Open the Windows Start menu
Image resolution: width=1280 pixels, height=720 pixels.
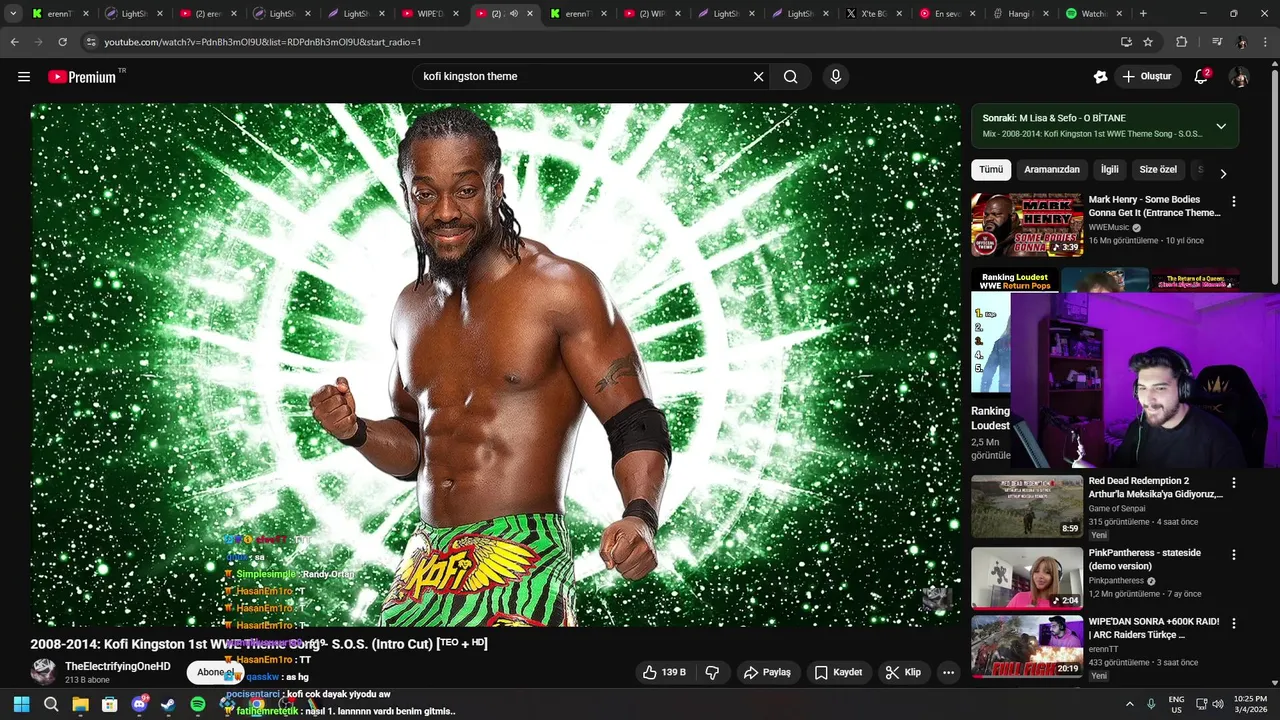coord(21,704)
